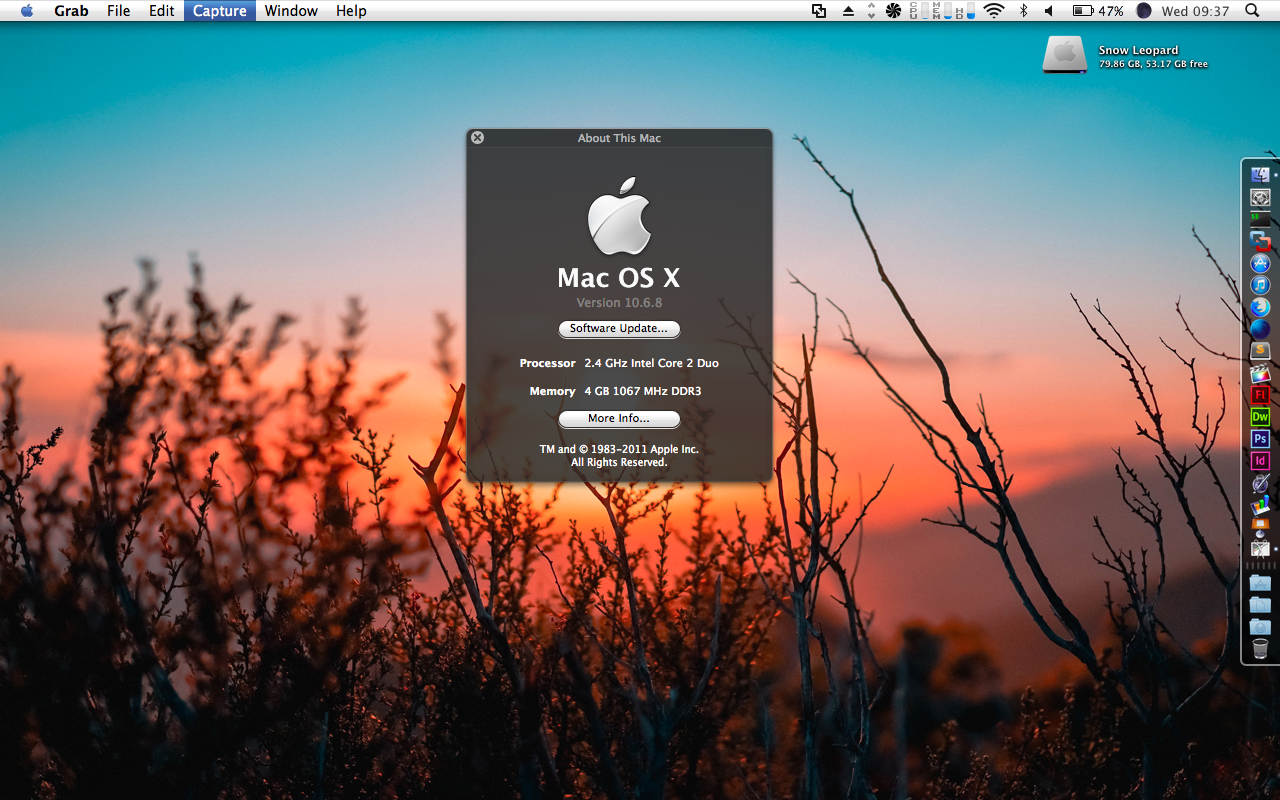Screen dimensions: 1280x800
Task: Open the Apple menu
Action: point(27,11)
